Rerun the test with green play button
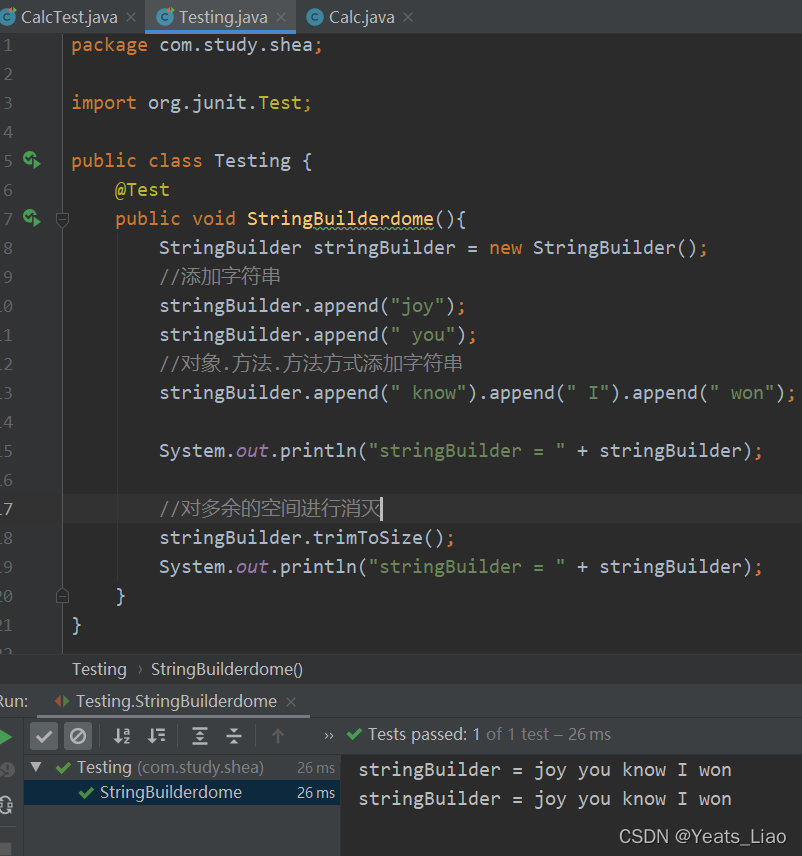This screenshot has width=802, height=856. coord(6,737)
